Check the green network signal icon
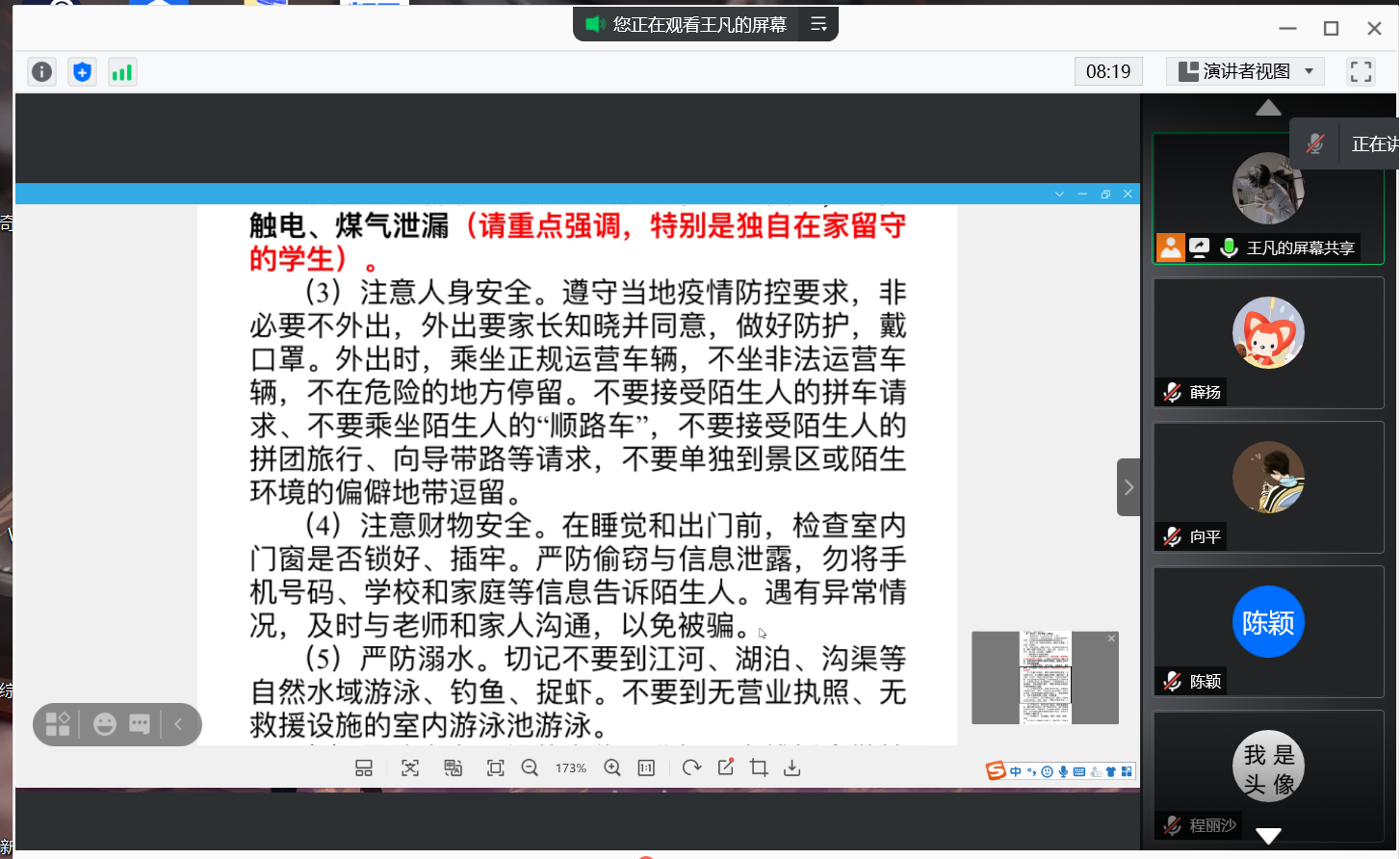This screenshot has height=859, width=1400. 122,72
